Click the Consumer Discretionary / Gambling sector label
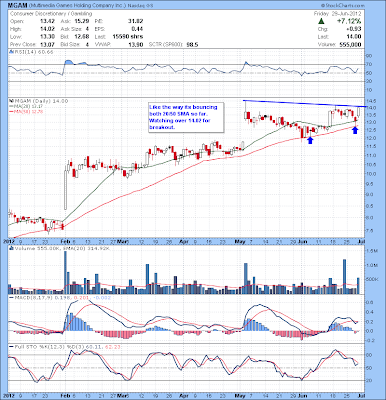 pyautogui.click(x=51, y=14)
